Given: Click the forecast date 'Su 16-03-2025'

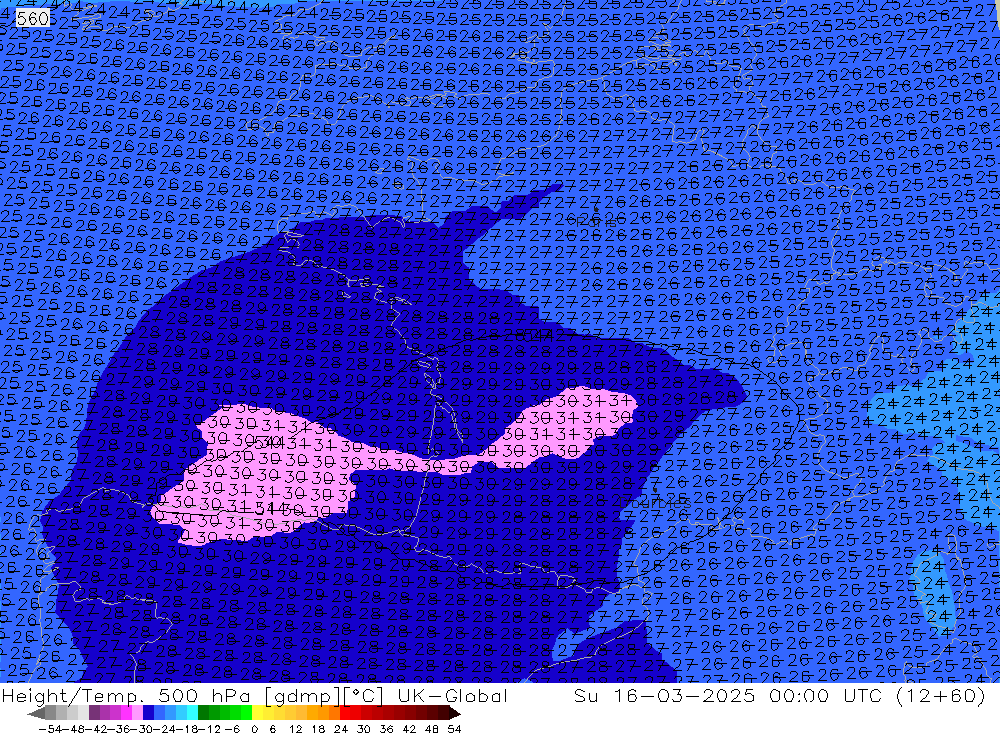Looking at the screenshot, I should (664, 696).
